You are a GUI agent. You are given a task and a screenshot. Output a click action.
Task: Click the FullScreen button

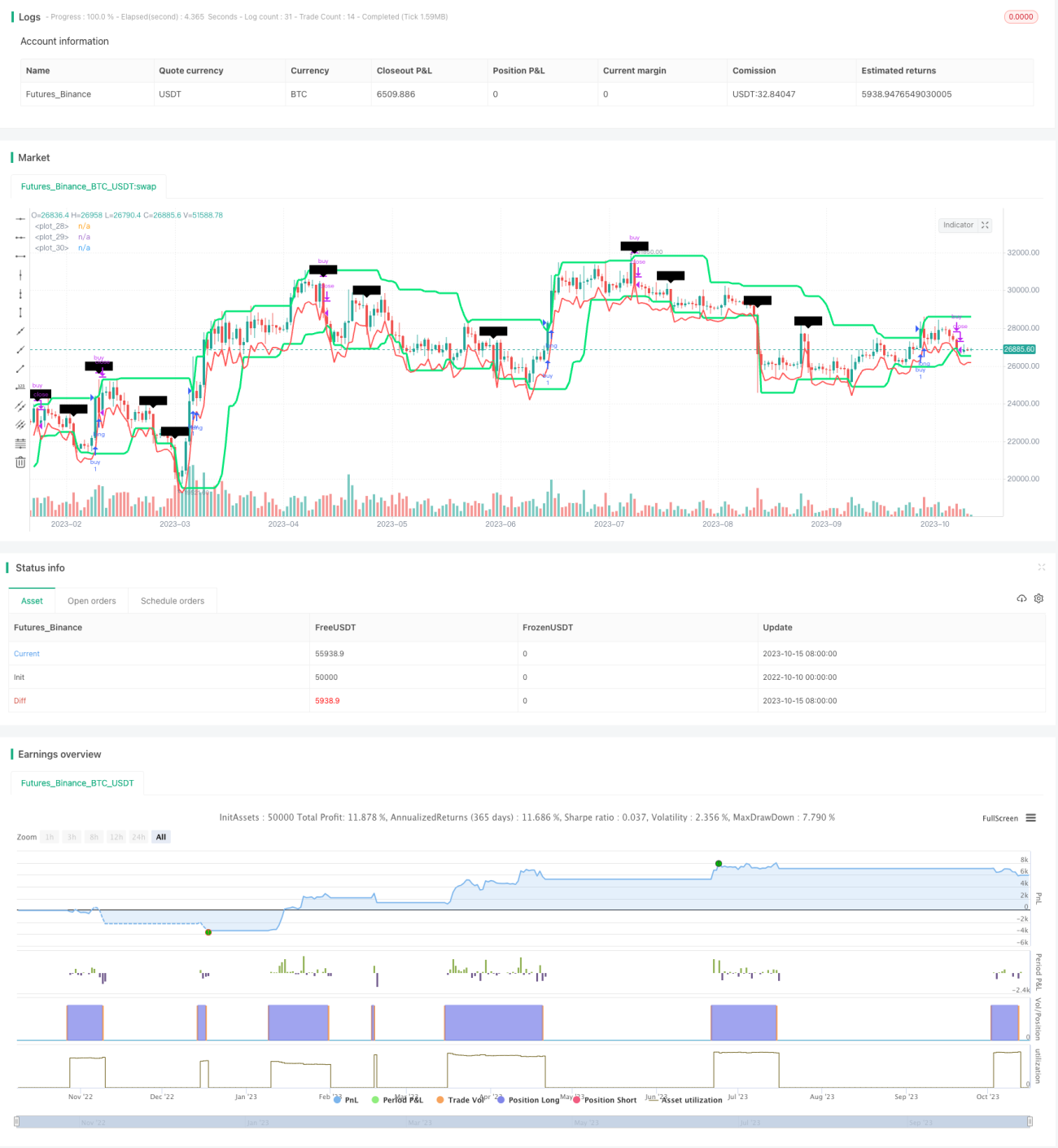pos(1000,818)
